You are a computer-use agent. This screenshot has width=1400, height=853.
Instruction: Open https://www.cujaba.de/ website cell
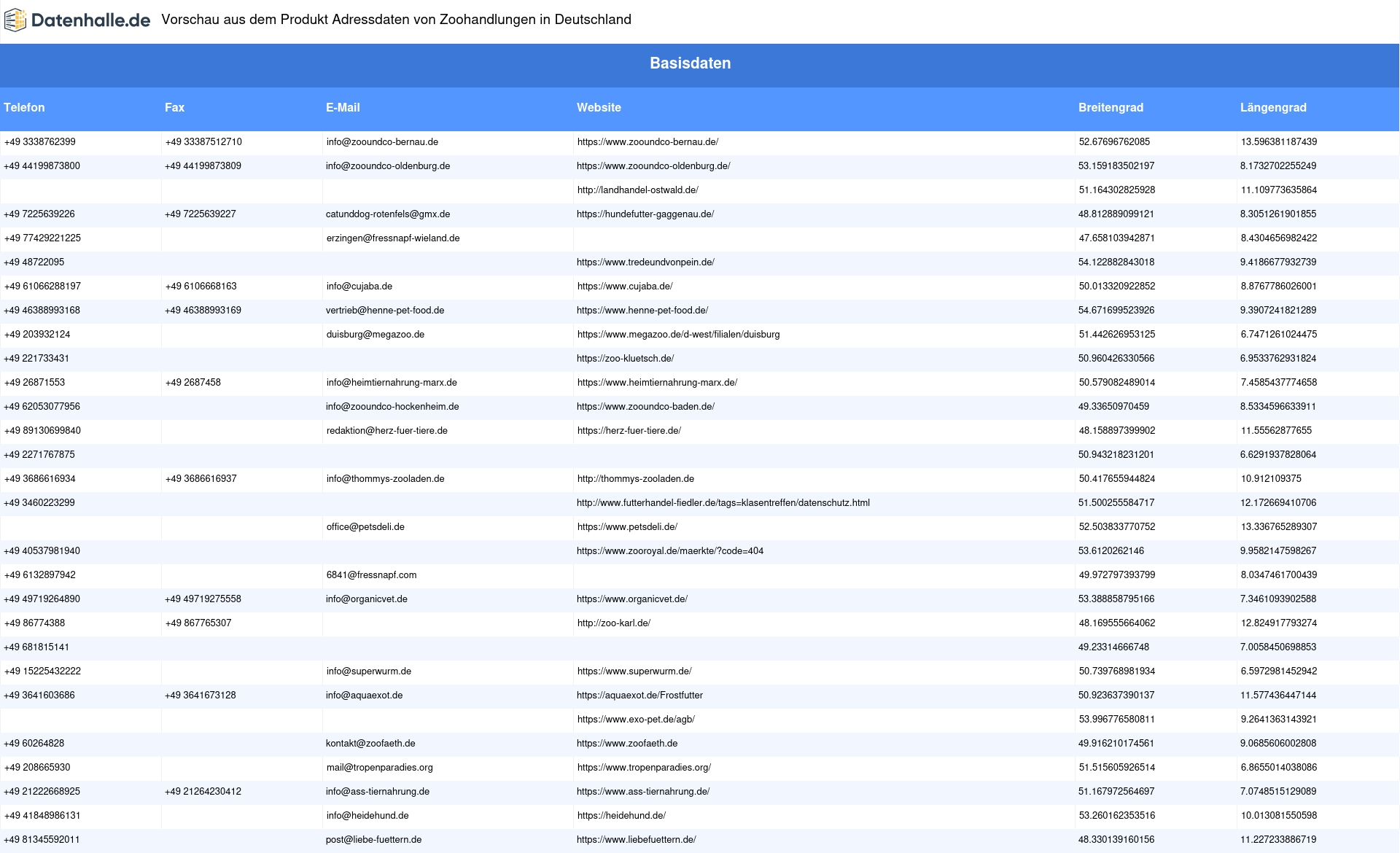625,287
